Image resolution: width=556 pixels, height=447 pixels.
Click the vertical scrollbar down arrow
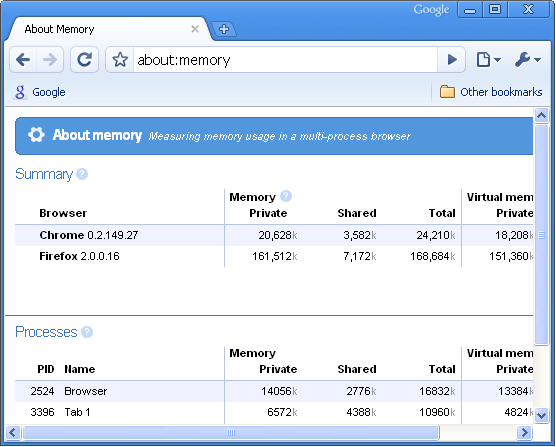tap(541, 415)
